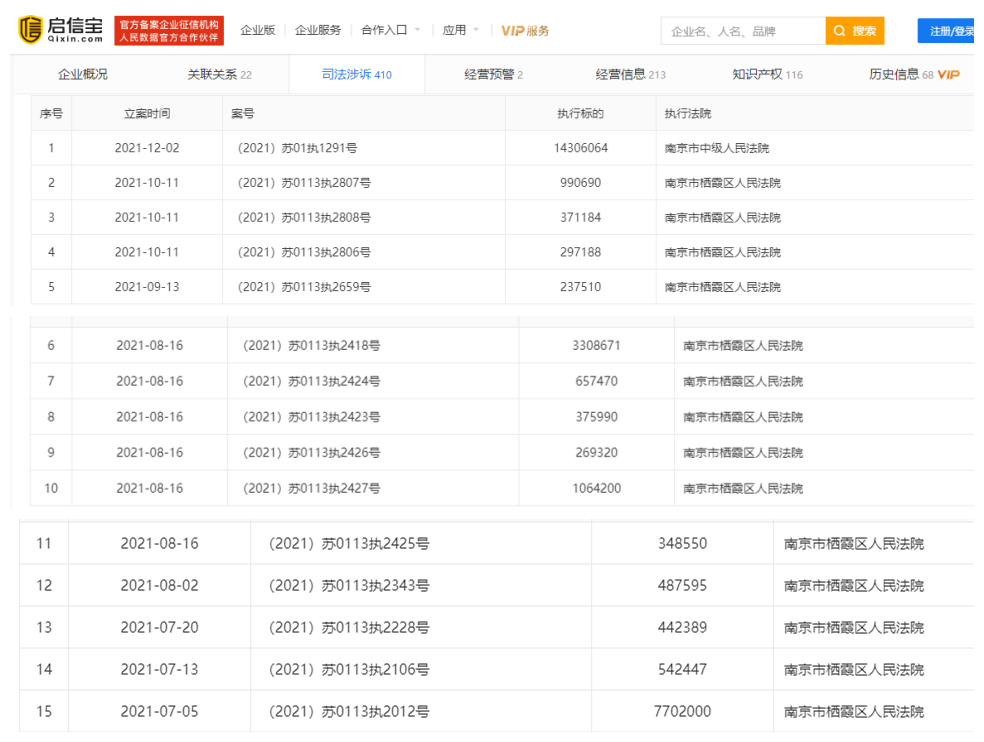Screen dimensions: 984x742
Task: Click 南京市中级人民法院 court name
Action: coord(717,148)
